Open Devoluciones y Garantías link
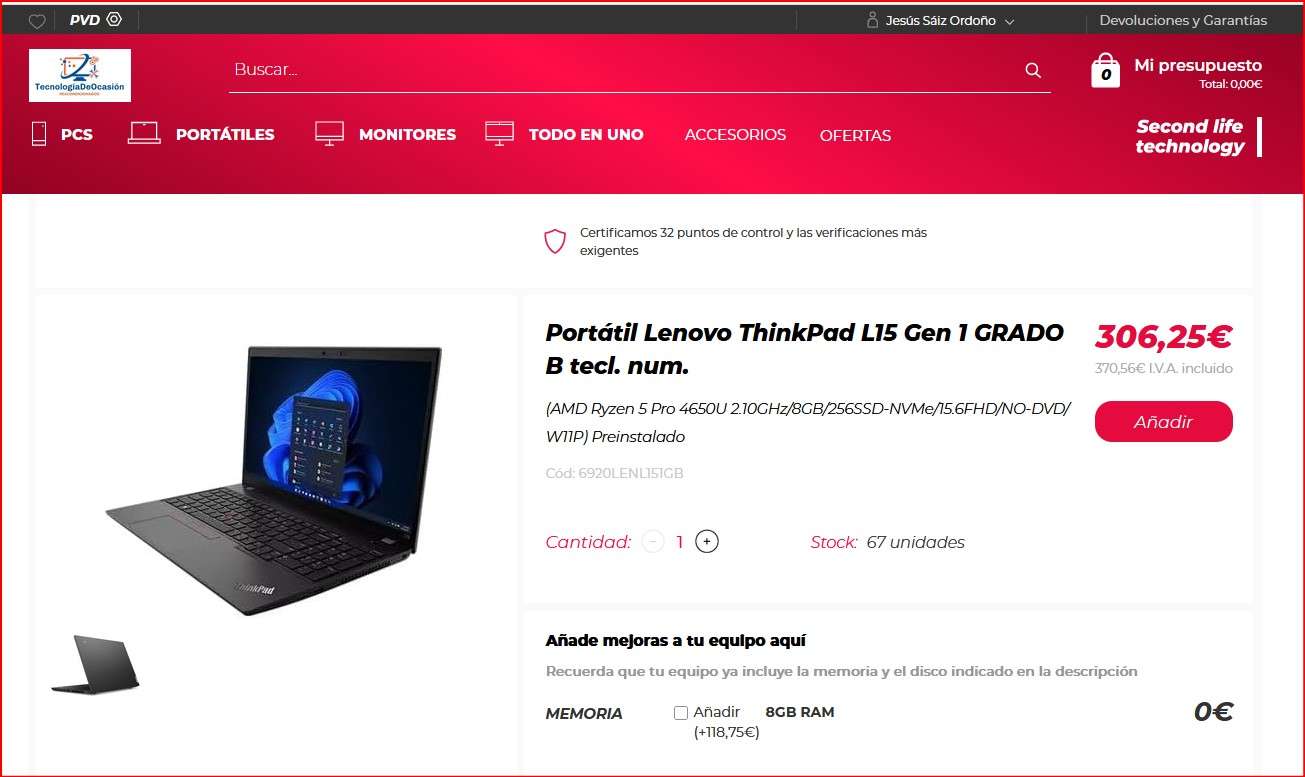 click(1183, 20)
